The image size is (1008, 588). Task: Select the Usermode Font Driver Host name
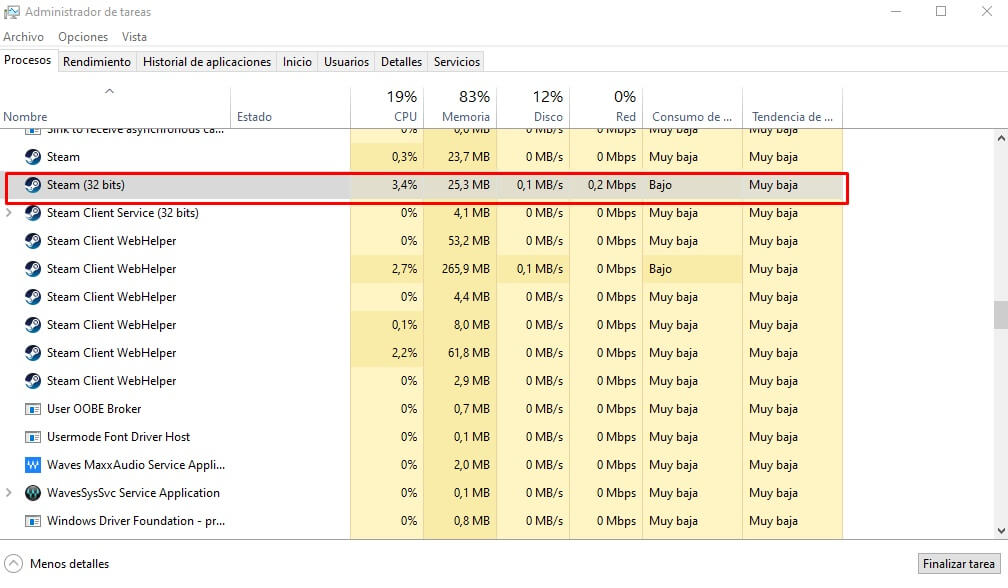(118, 437)
